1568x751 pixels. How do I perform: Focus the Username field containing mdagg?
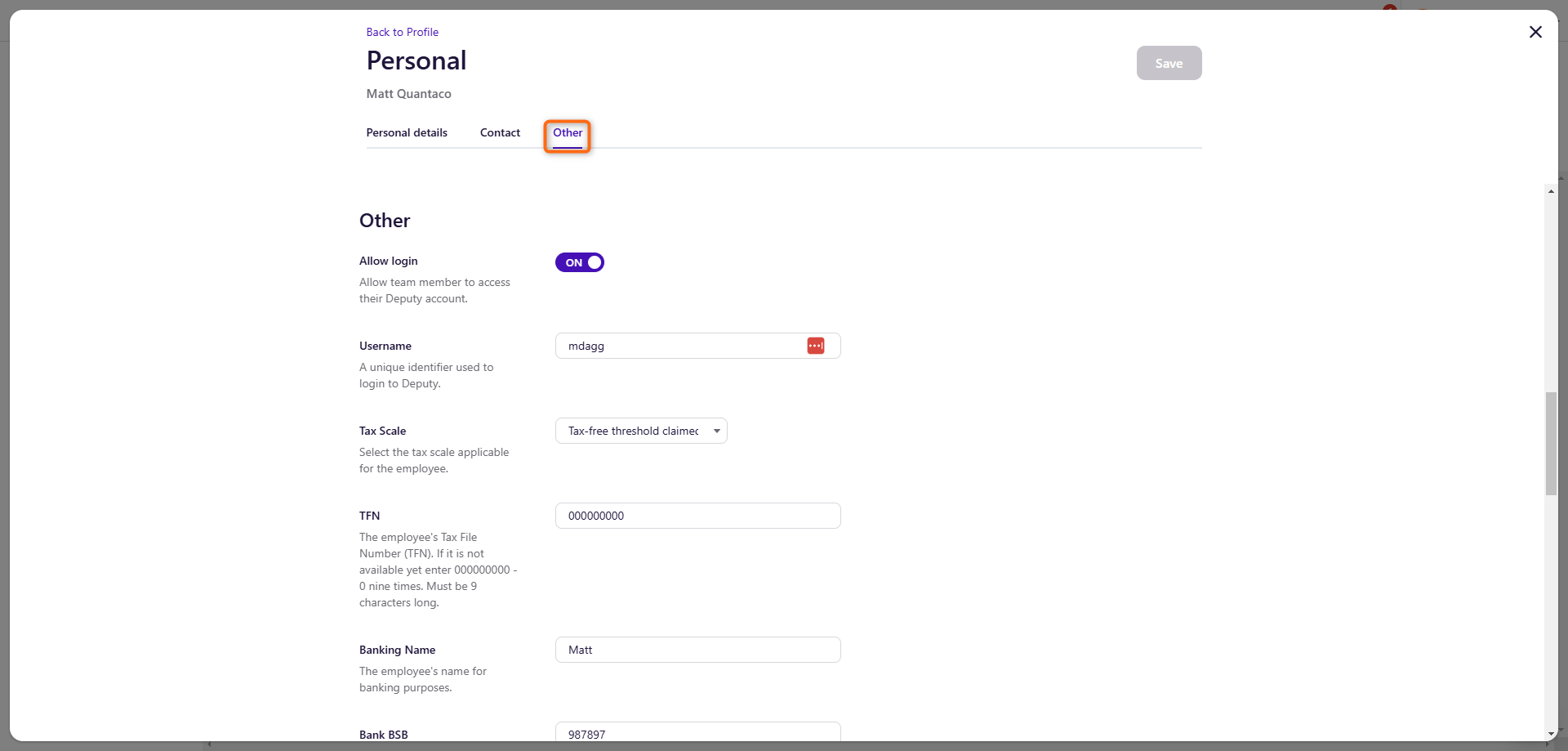(x=682, y=346)
